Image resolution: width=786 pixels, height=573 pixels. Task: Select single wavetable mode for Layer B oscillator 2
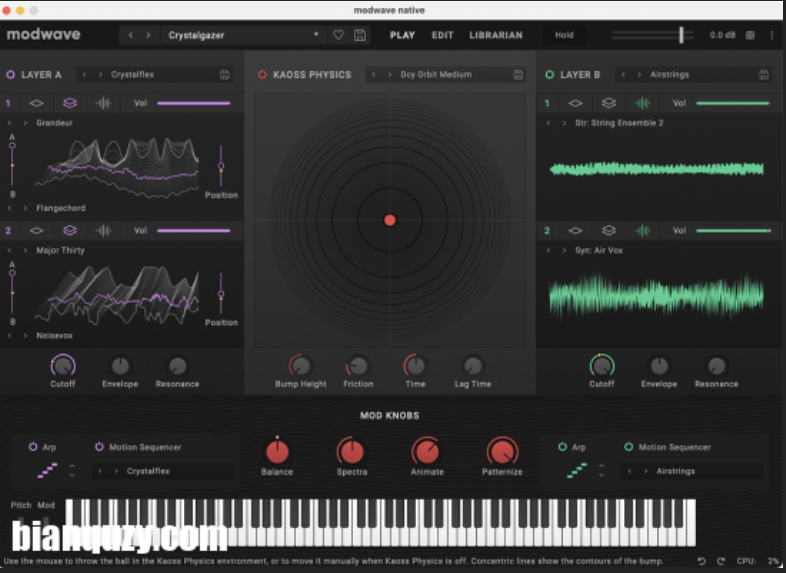[575, 231]
